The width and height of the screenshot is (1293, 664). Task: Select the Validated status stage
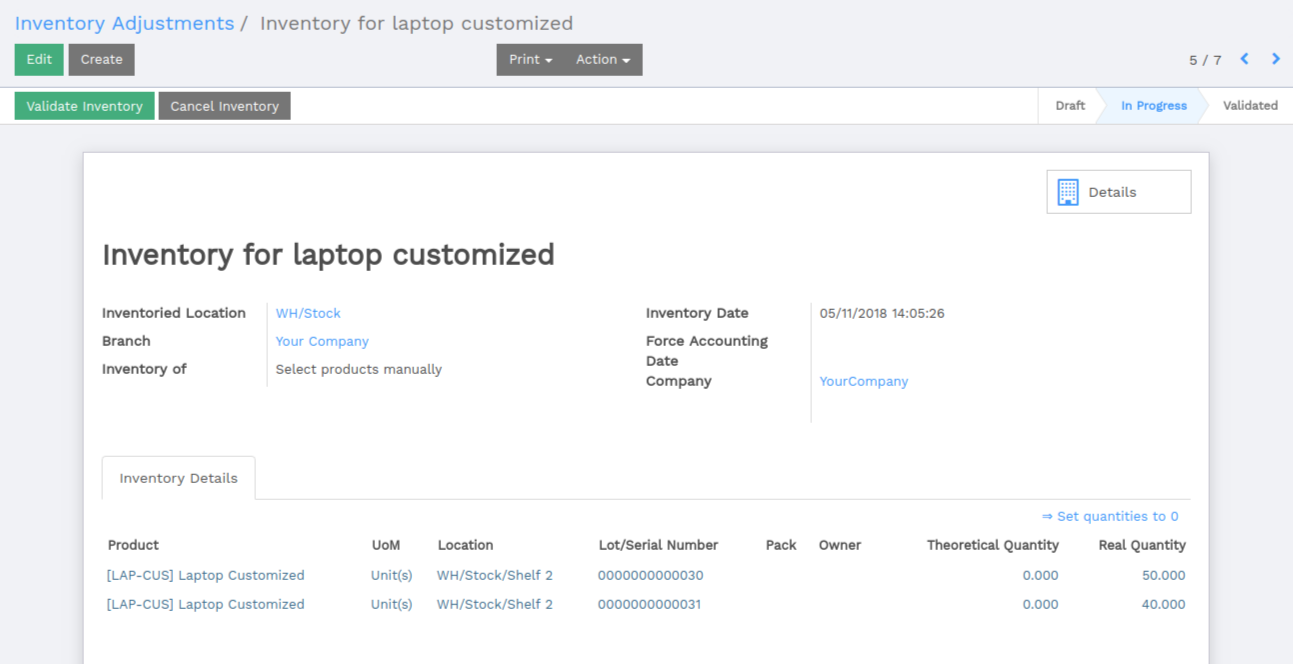point(1250,106)
